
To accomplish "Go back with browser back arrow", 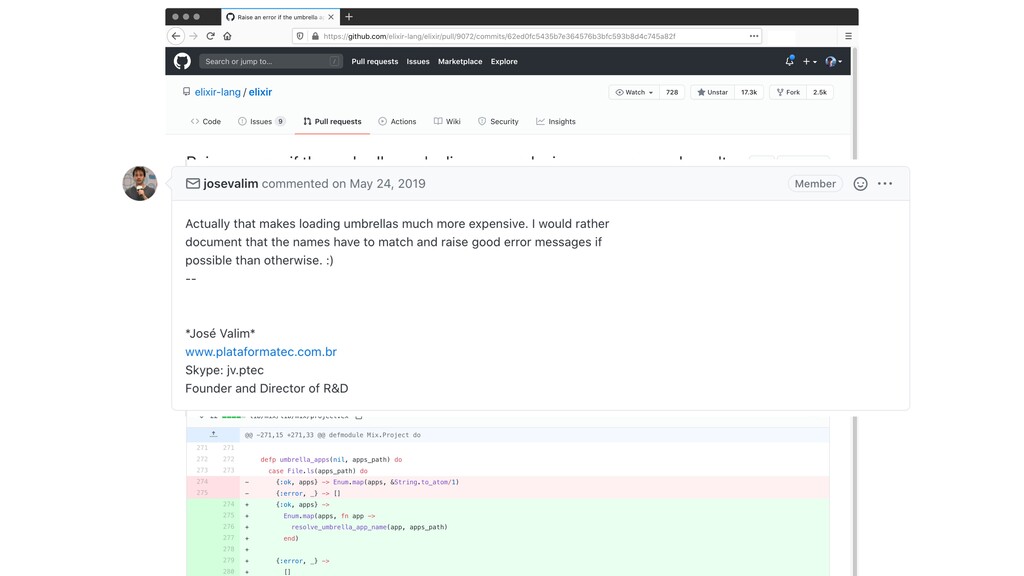I will coord(176,36).
